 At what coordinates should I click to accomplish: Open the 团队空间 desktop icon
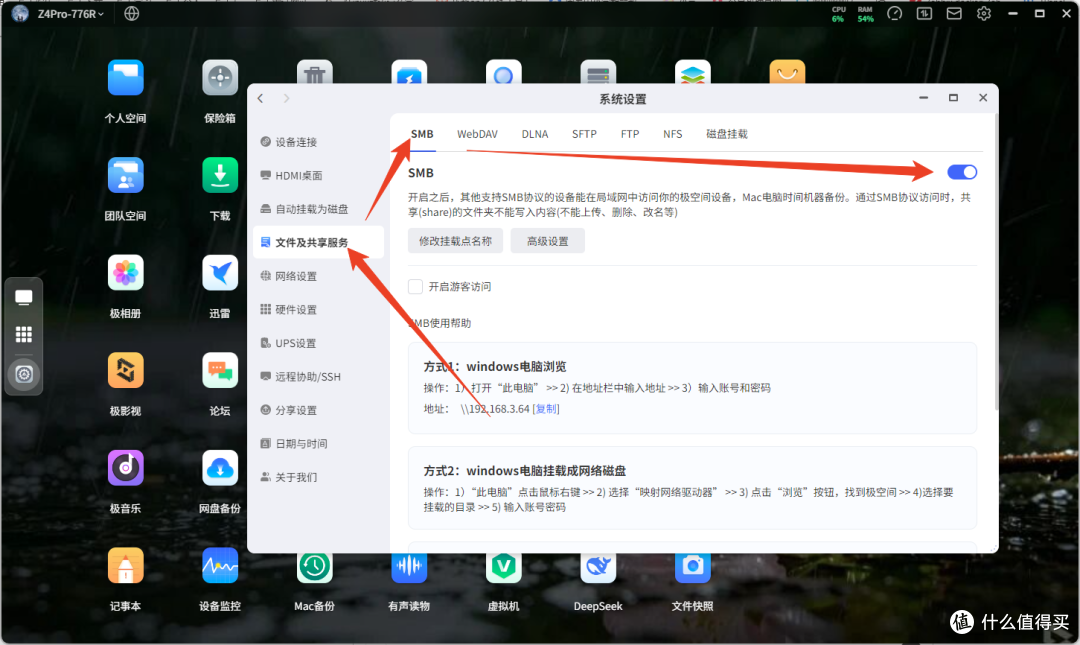click(125, 175)
